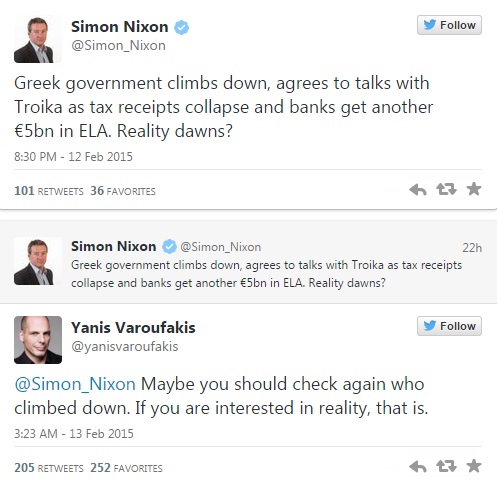The height and width of the screenshot is (484, 497).
Task: Follow Yanis Varoufakis
Action: point(449,326)
